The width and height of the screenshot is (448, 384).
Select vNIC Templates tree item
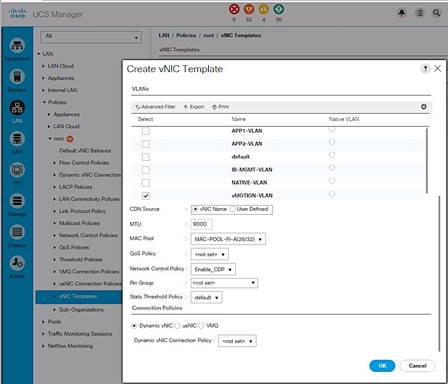point(78,296)
